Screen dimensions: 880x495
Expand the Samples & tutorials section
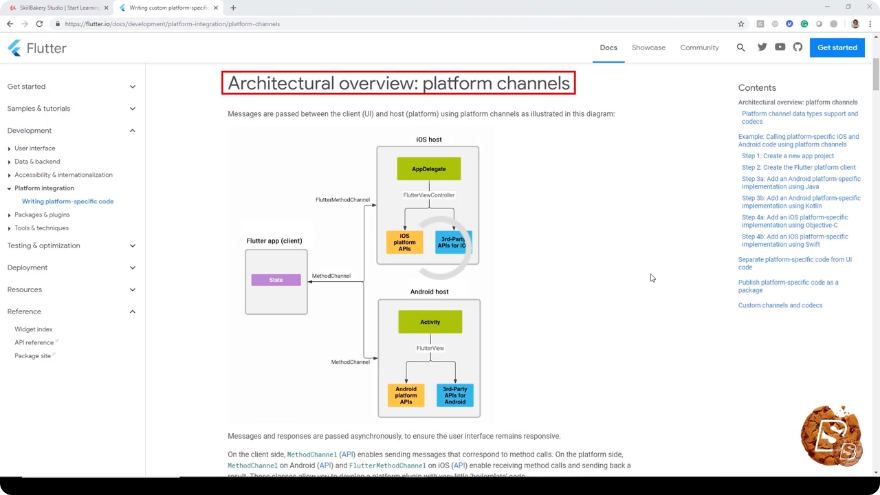tap(71, 109)
